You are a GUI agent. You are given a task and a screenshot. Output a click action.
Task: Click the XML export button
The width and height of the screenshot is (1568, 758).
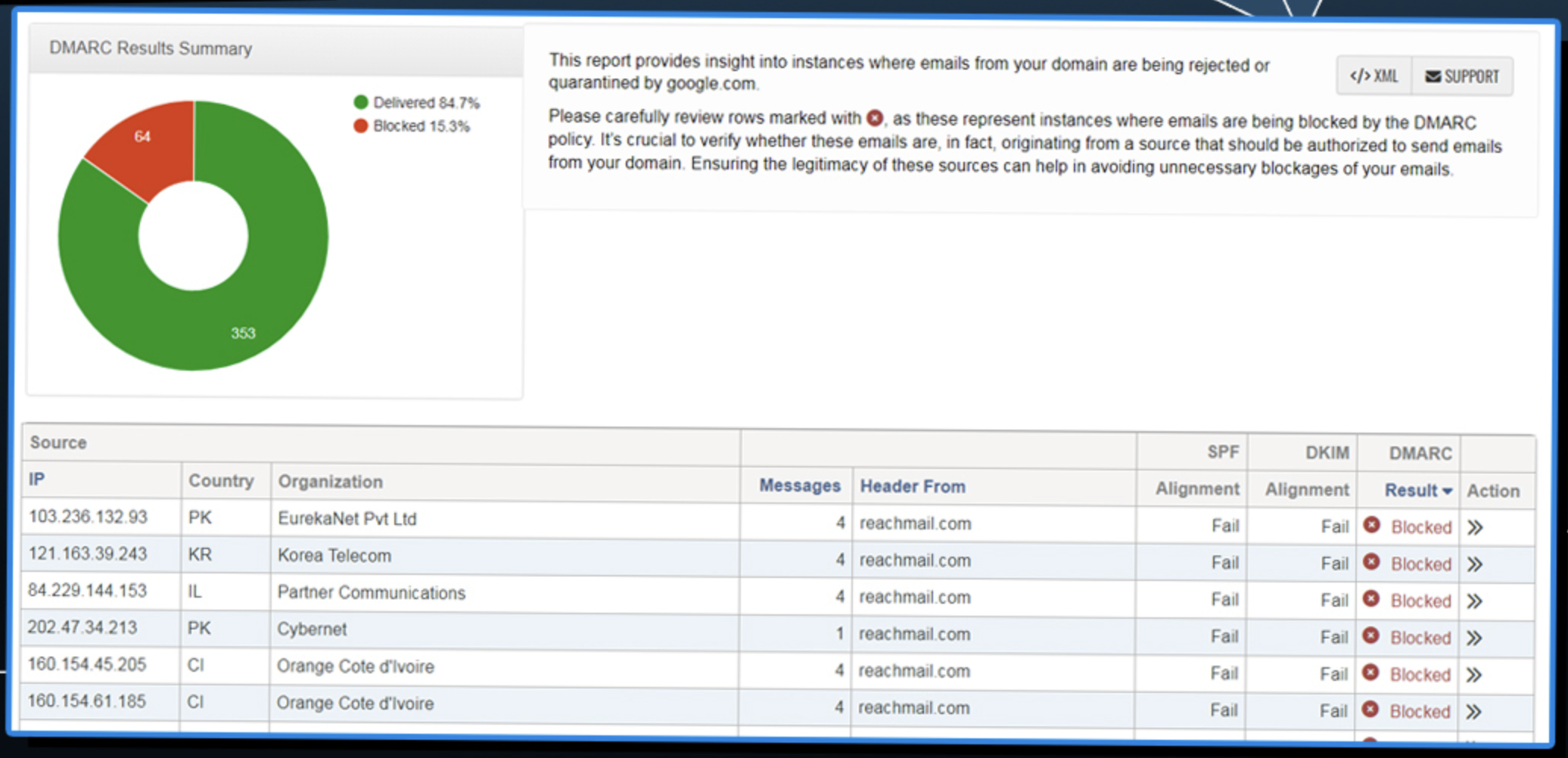click(x=1374, y=76)
